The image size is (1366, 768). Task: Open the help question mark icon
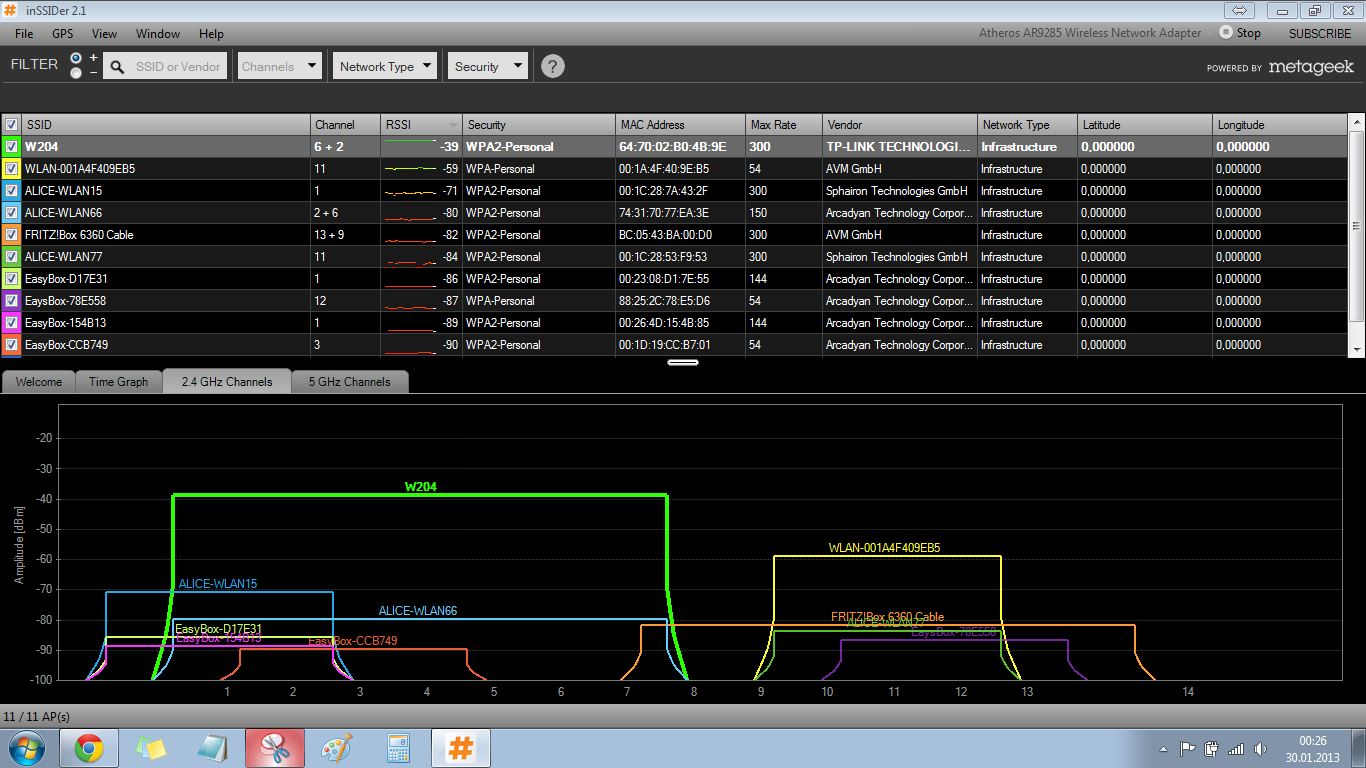[552, 67]
